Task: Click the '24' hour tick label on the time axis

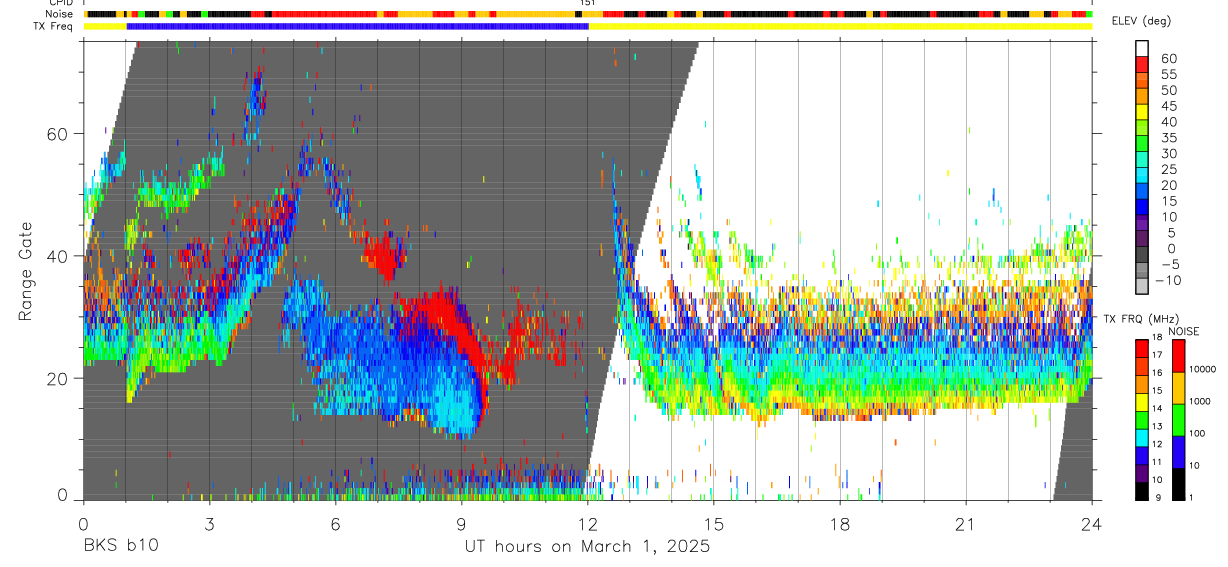Action: 1092,524
